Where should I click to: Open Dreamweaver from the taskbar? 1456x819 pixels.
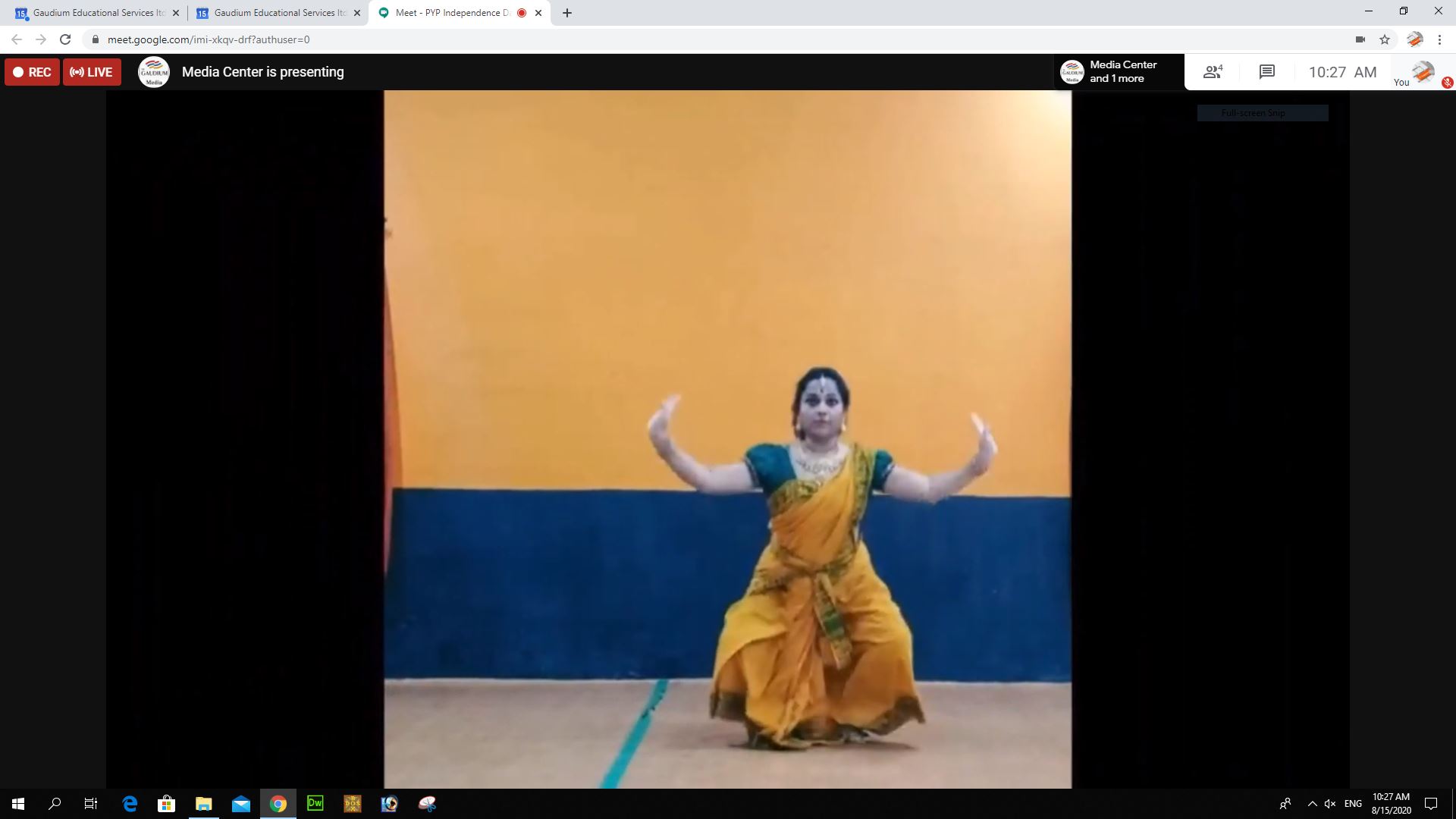(315, 804)
